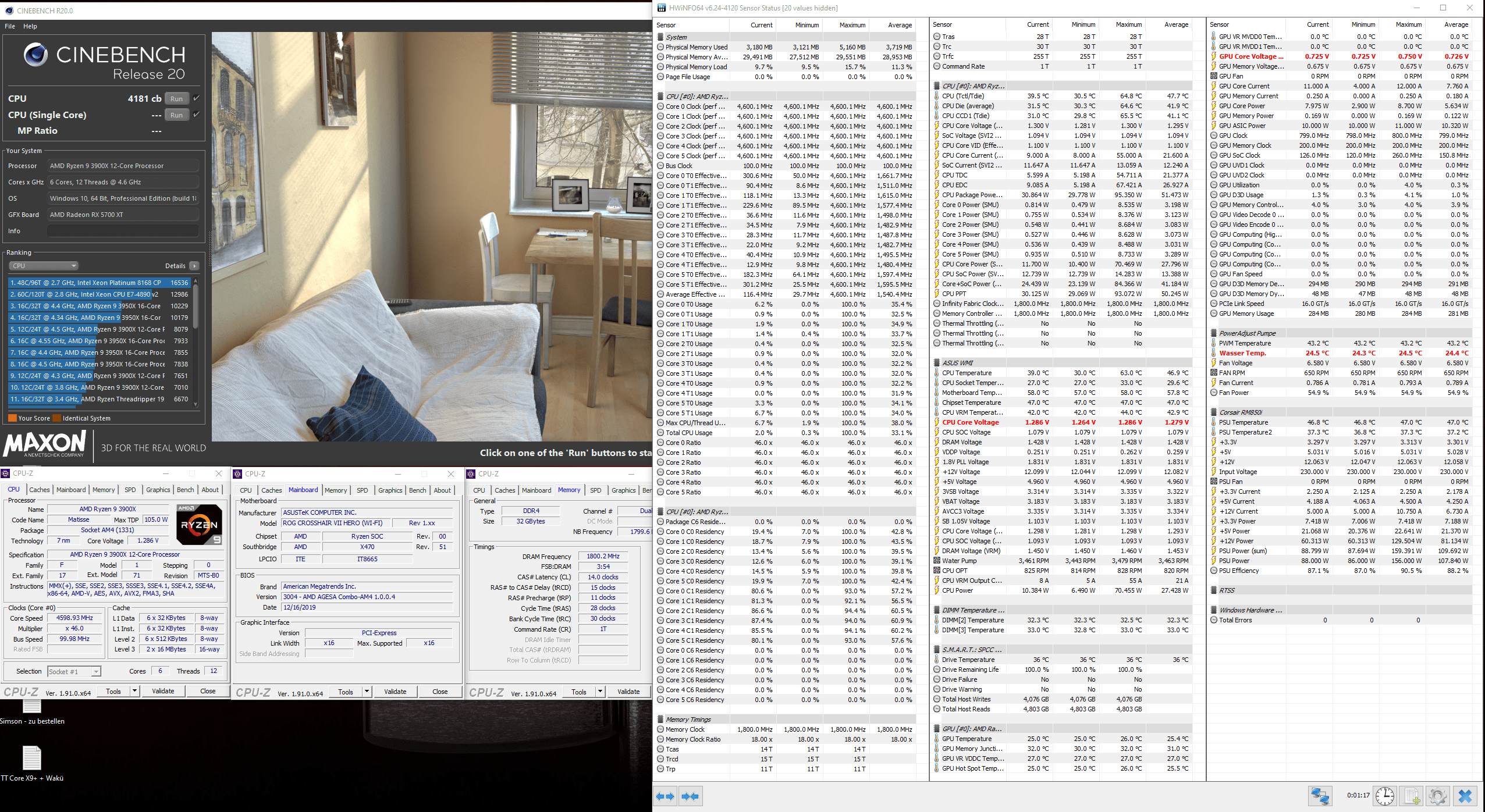This screenshot has width=1485, height=812.
Task: Select Graphics tab in third CPU-Z window
Action: pos(623,490)
